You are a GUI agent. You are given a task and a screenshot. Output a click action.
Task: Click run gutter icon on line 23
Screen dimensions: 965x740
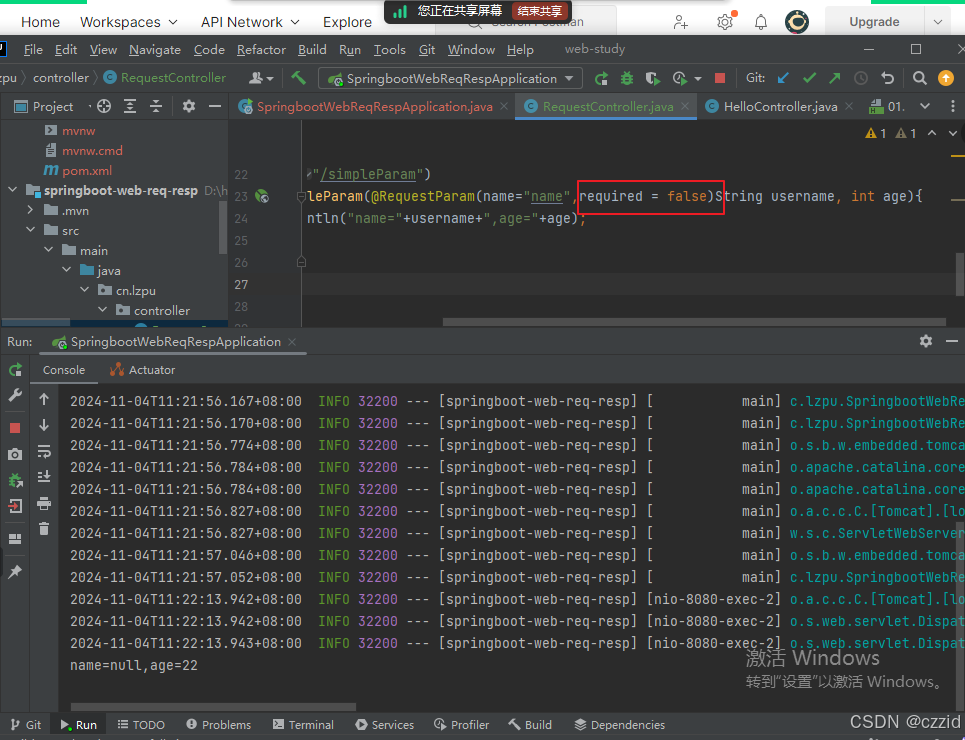click(262, 196)
